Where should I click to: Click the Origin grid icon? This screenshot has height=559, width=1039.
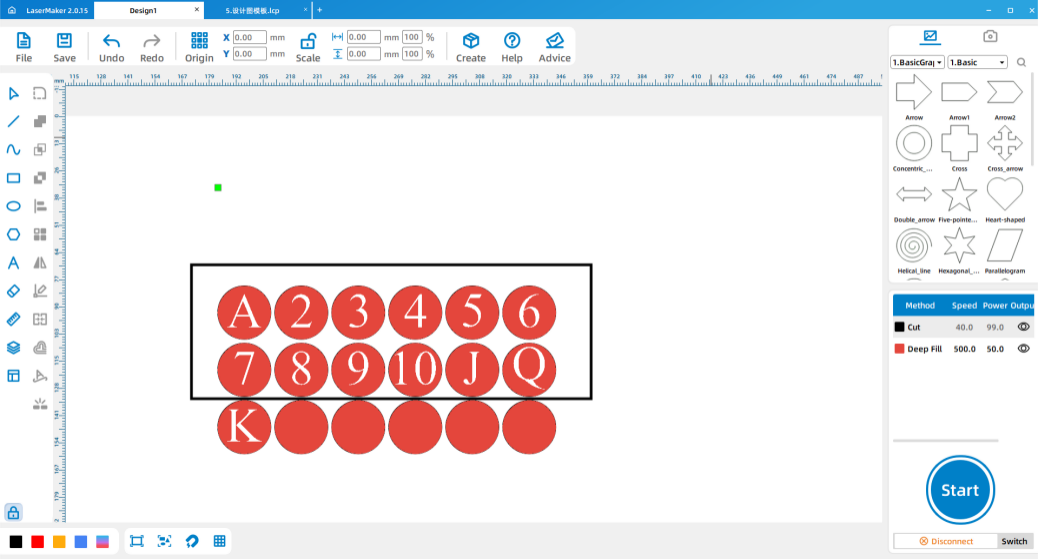[199, 41]
